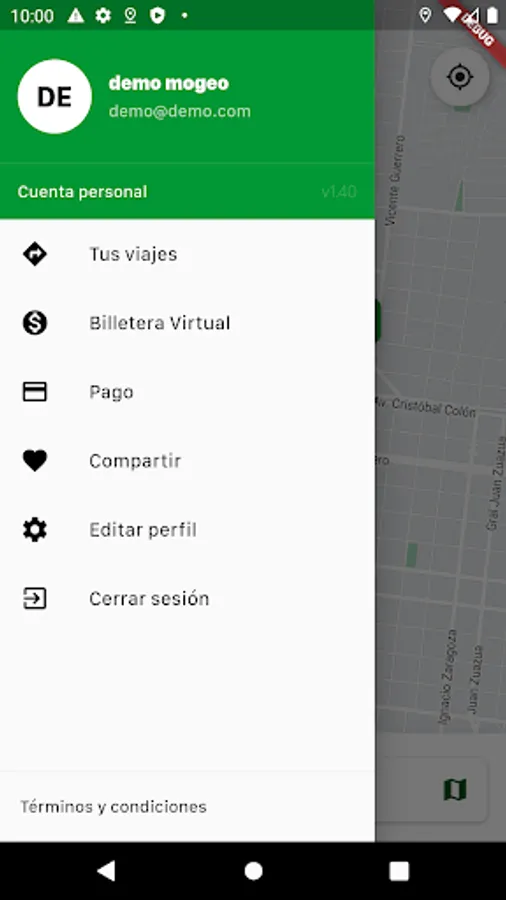Tap the Editar perfil gear icon
The image size is (506, 900).
[35, 529]
